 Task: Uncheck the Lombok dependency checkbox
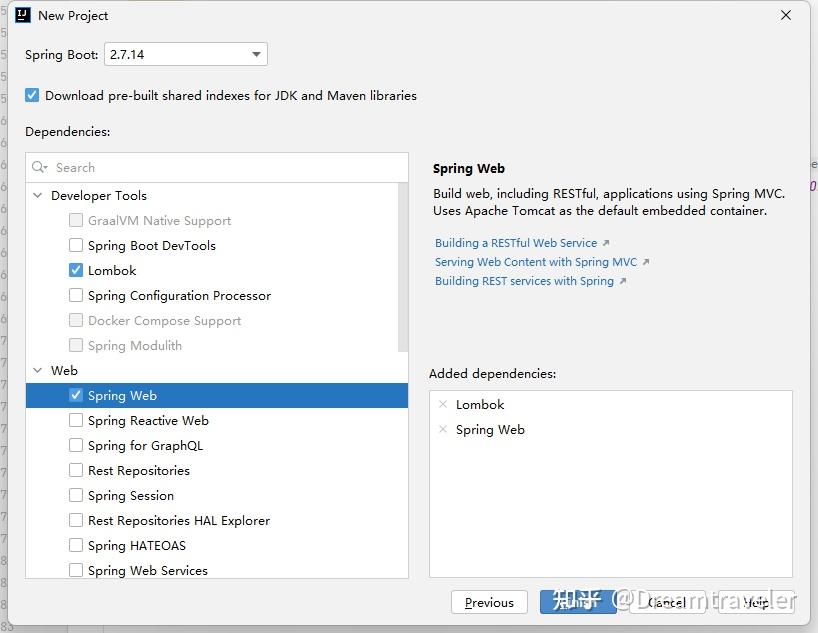[x=76, y=270]
